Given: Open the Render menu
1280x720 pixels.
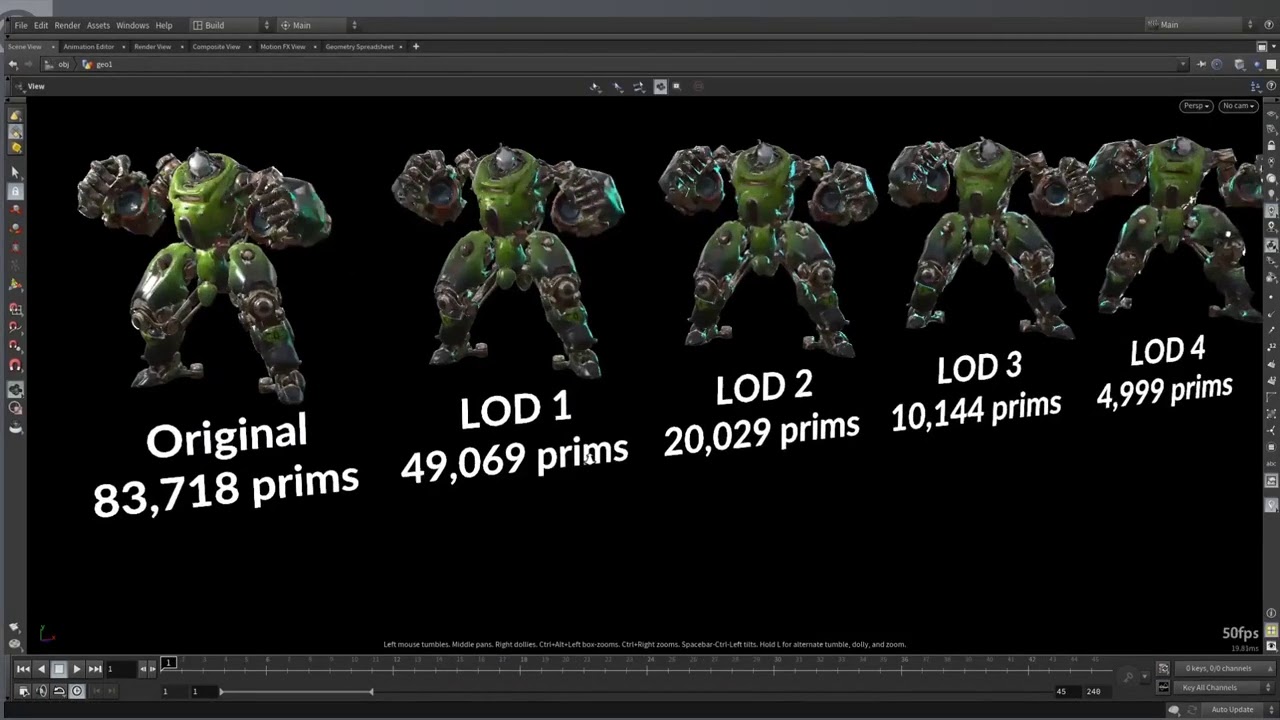Looking at the screenshot, I should [67, 25].
